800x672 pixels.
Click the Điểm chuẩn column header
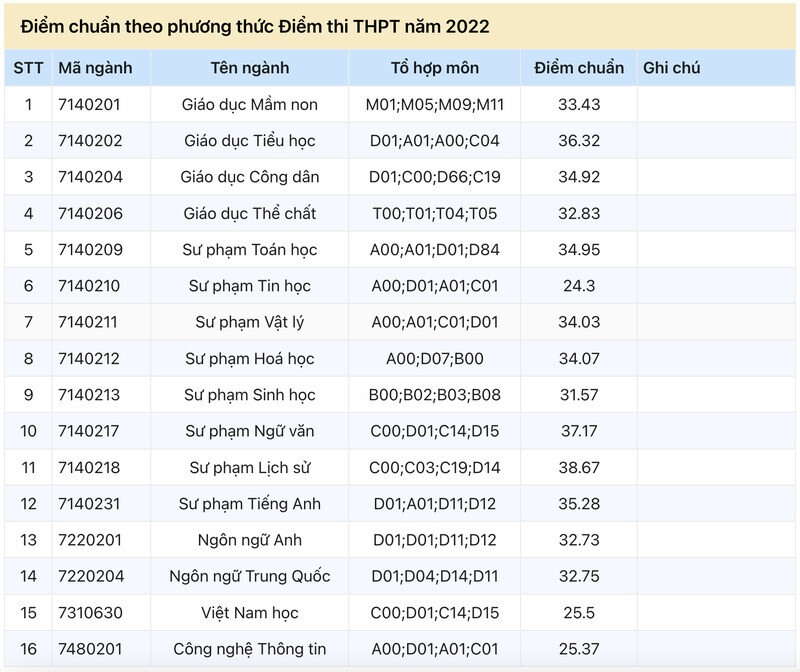coord(579,68)
